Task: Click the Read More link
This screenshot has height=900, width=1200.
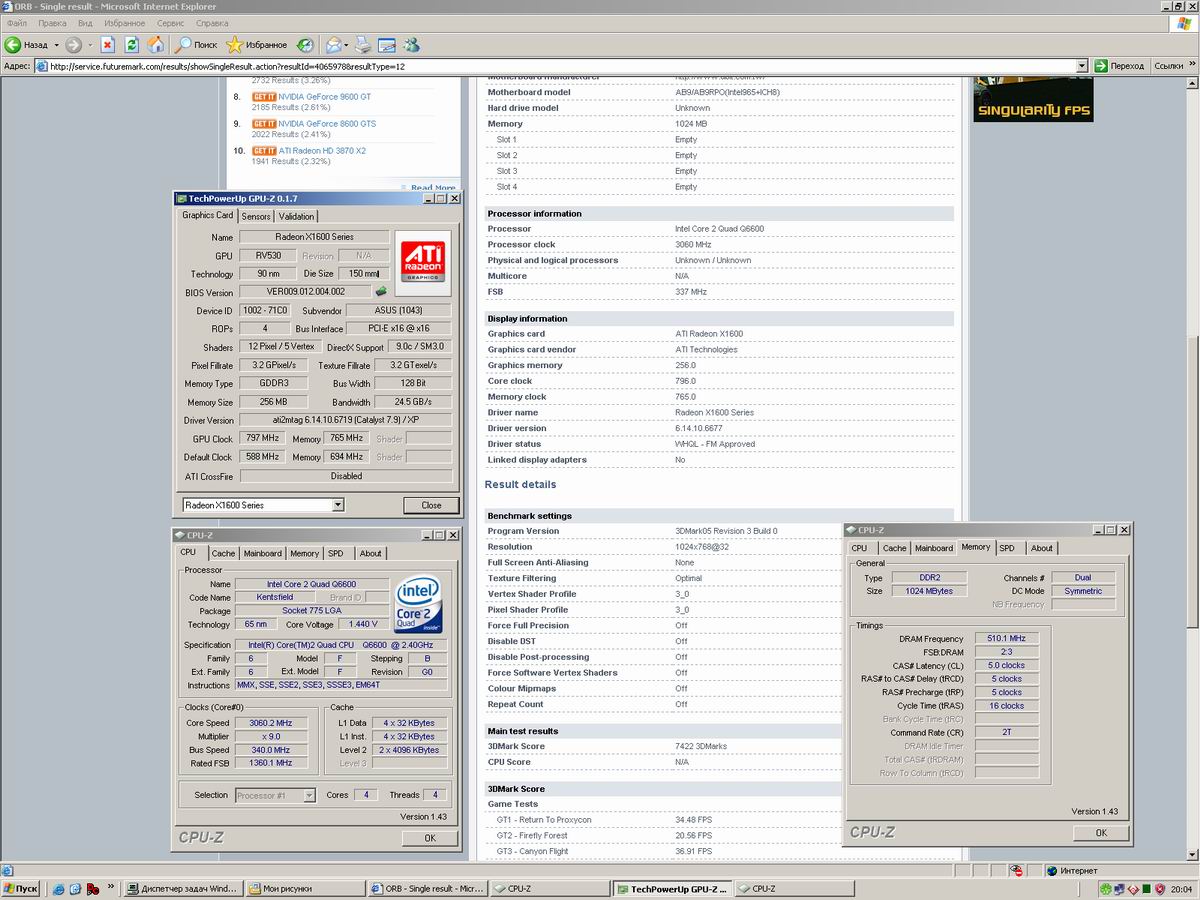Action: (x=433, y=187)
